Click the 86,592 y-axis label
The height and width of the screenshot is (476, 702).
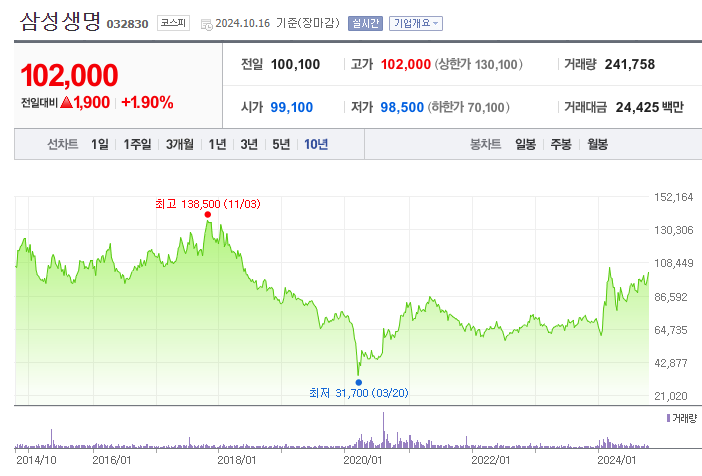pos(671,297)
